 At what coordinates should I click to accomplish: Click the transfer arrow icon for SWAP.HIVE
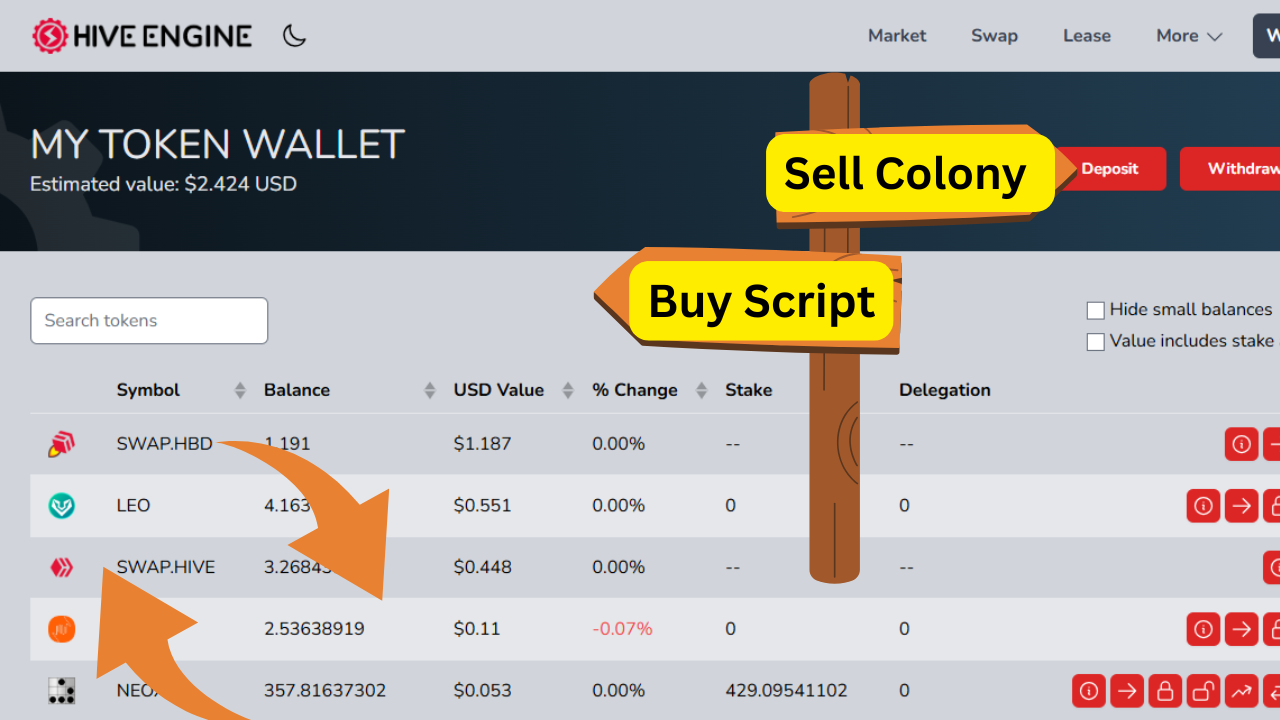[1278, 567]
